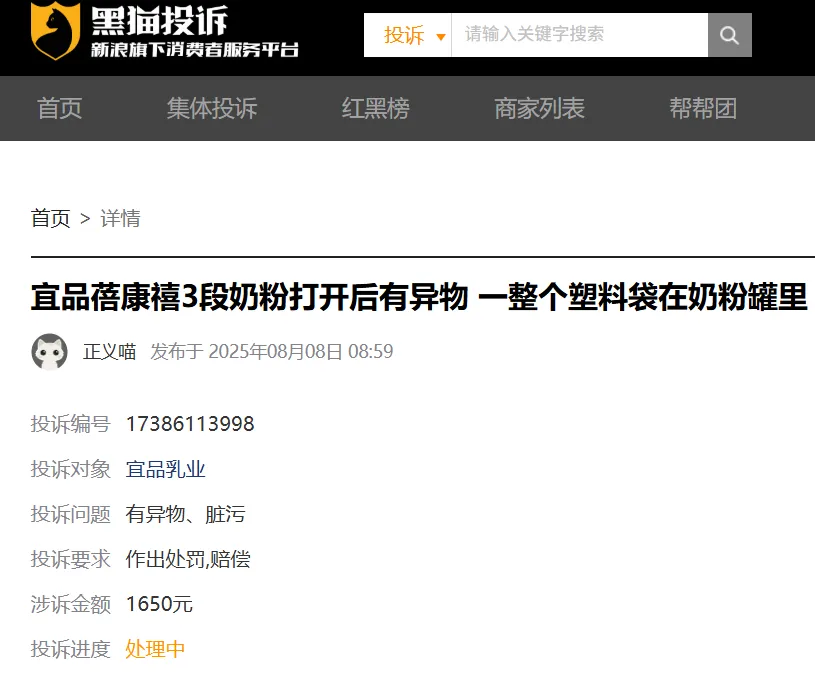This screenshot has height=689, width=815.
Task: Open the 正义喵 user avatar
Action: pos(50,352)
